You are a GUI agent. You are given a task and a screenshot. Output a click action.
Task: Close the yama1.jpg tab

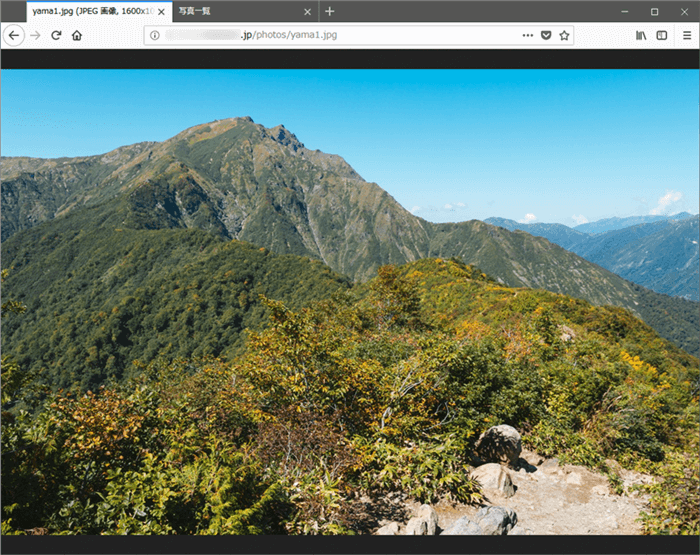pos(161,12)
